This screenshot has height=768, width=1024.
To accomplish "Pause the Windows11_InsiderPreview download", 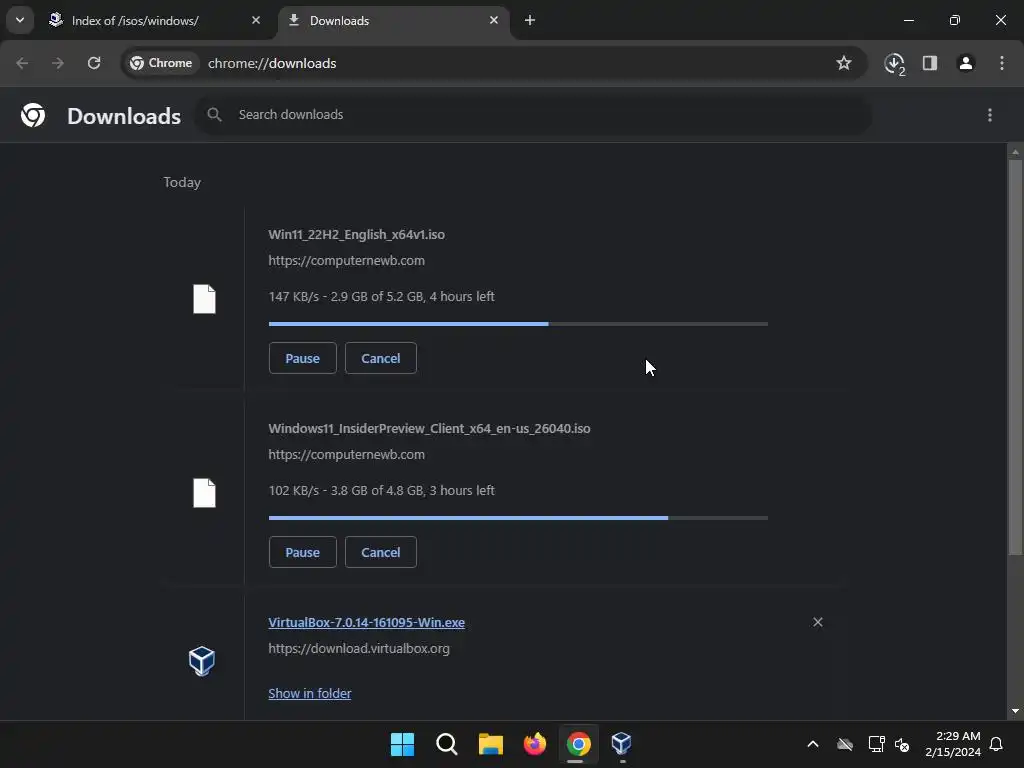I will (302, 552).
